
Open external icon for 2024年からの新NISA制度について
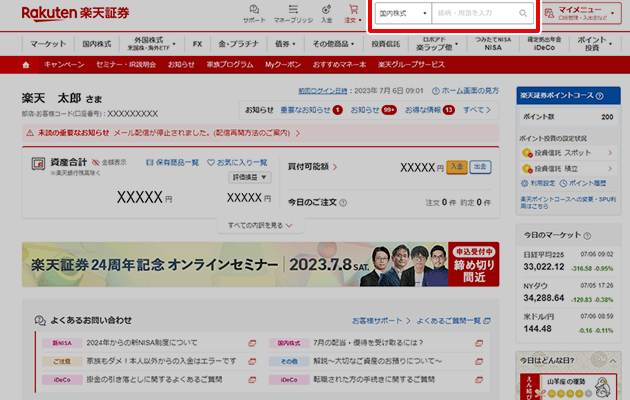(x=252, y=343)
